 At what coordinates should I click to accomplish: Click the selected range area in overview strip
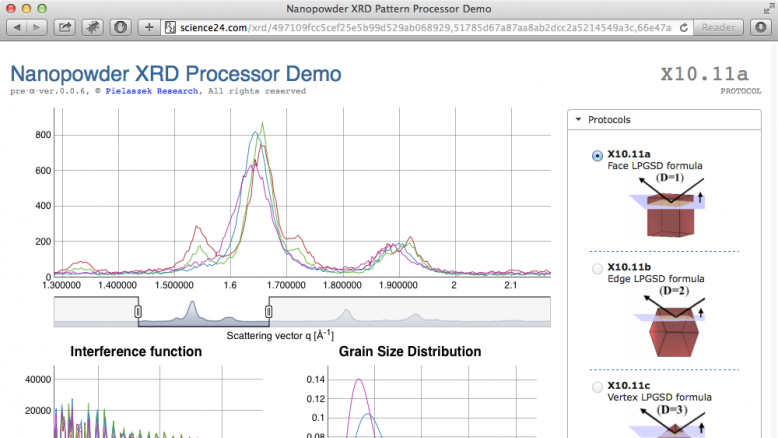point(203,312)
